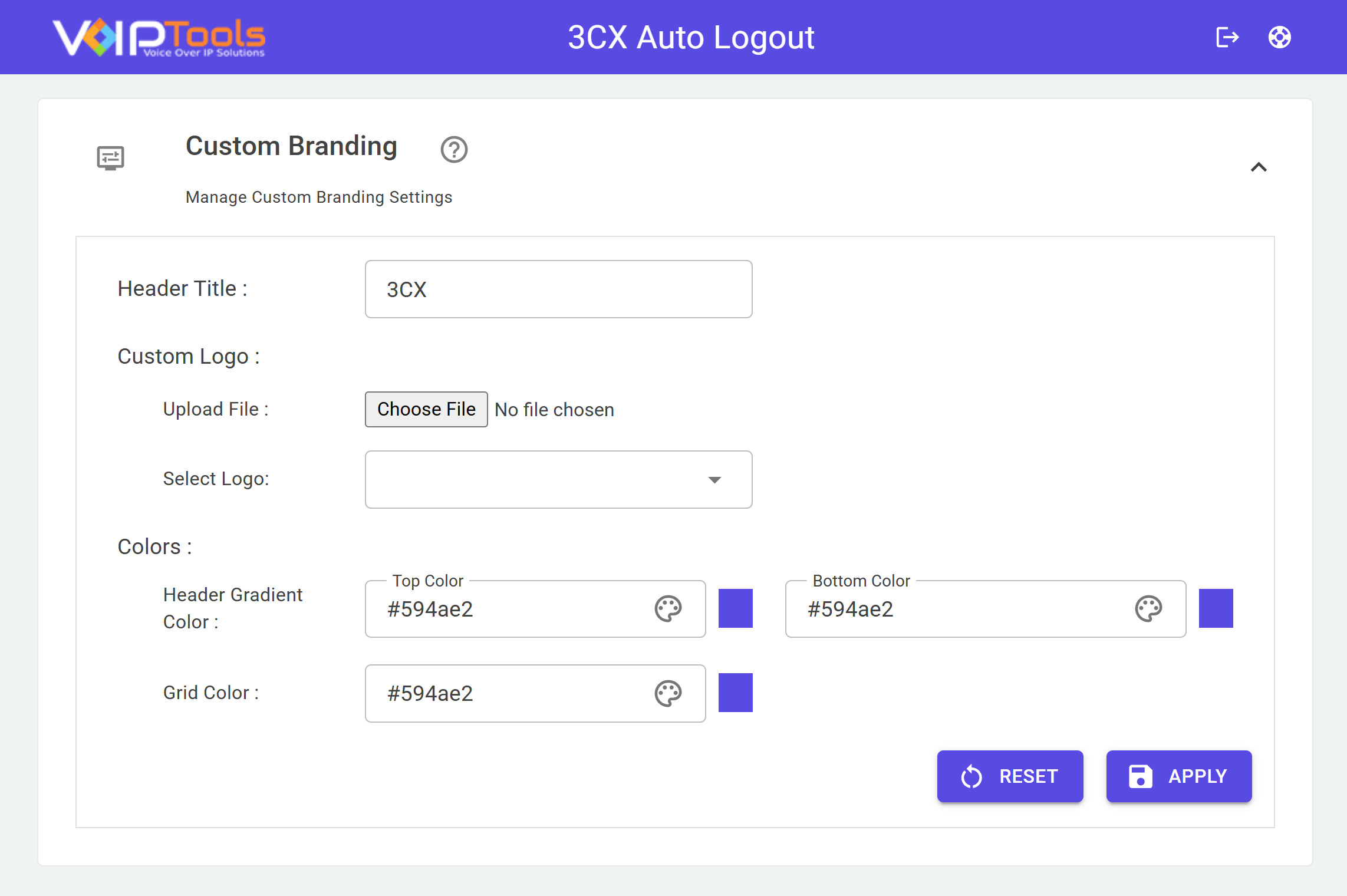Open the Select Logo dropdown
This screenshot has height=896, width=1347.
[558, 479]
